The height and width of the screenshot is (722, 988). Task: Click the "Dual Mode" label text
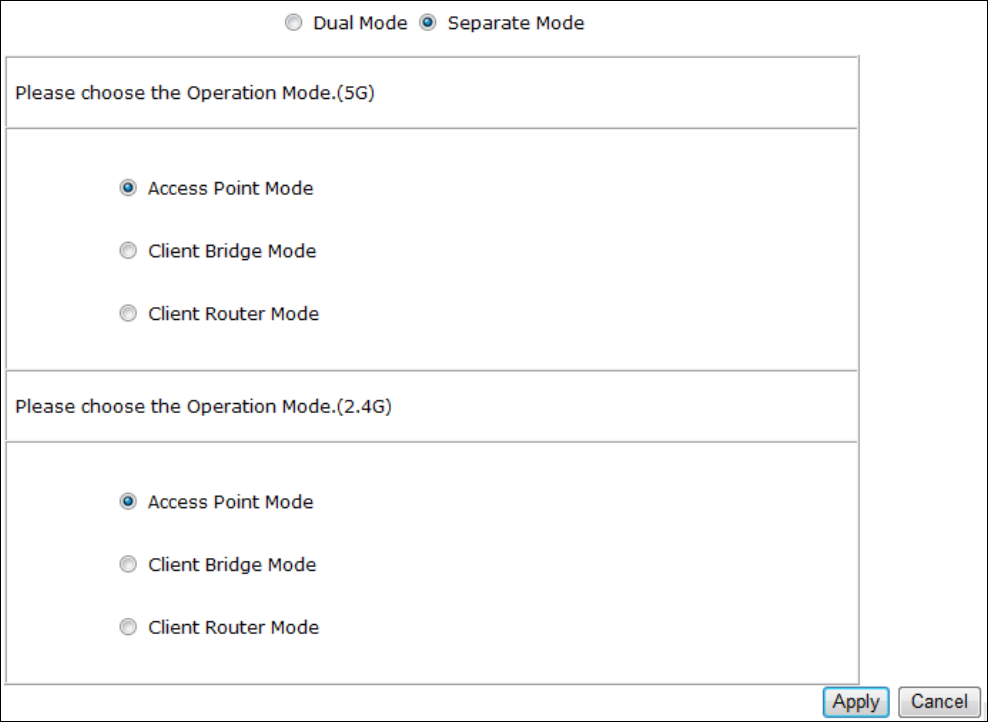click(x=360, y=23)
